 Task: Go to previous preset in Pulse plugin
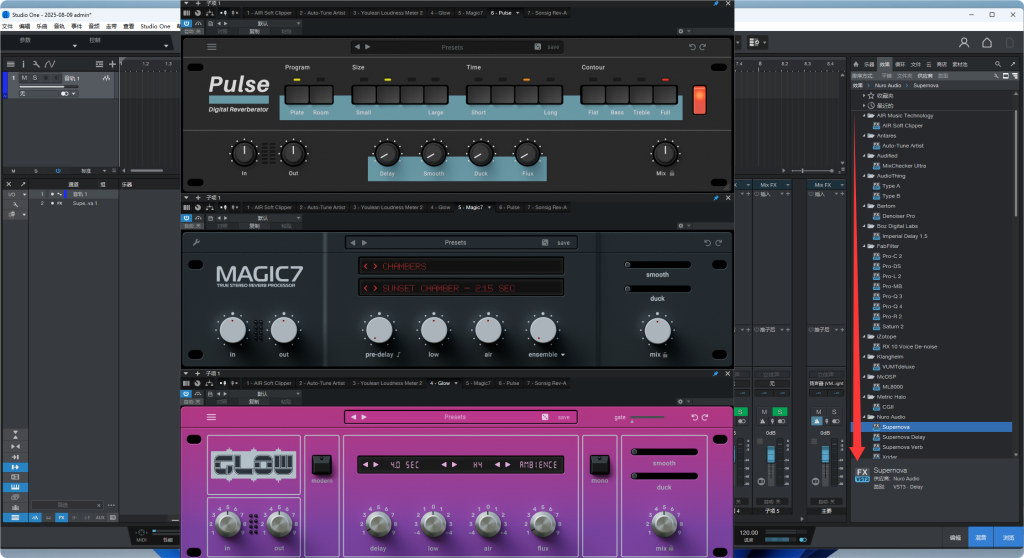(x=357, y=47)
